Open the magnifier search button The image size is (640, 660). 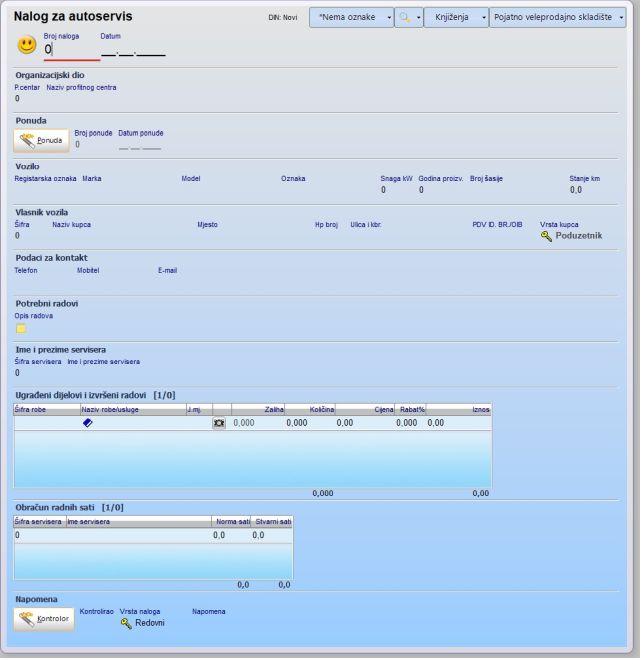[409, 17]
